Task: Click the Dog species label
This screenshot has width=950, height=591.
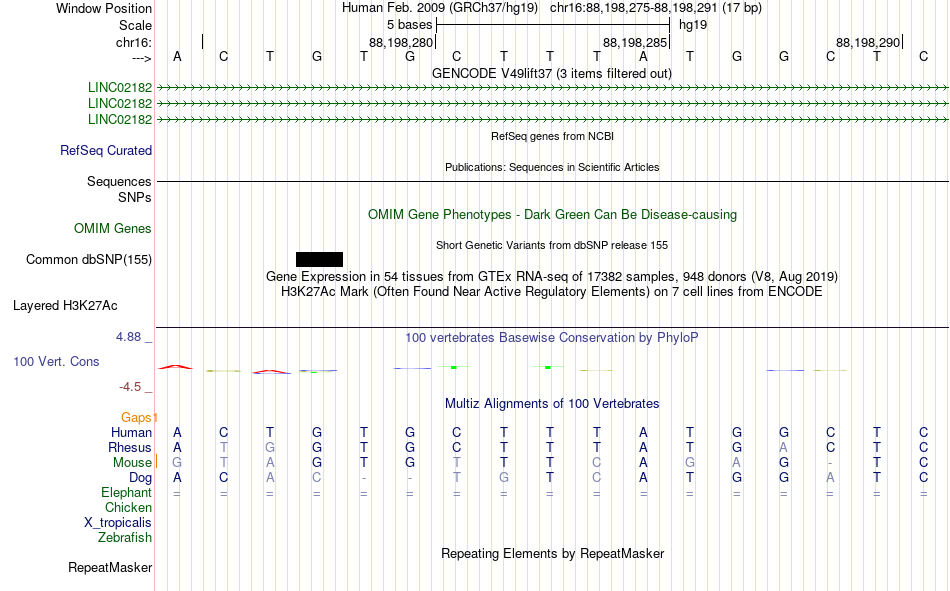Action: [141, 478]
